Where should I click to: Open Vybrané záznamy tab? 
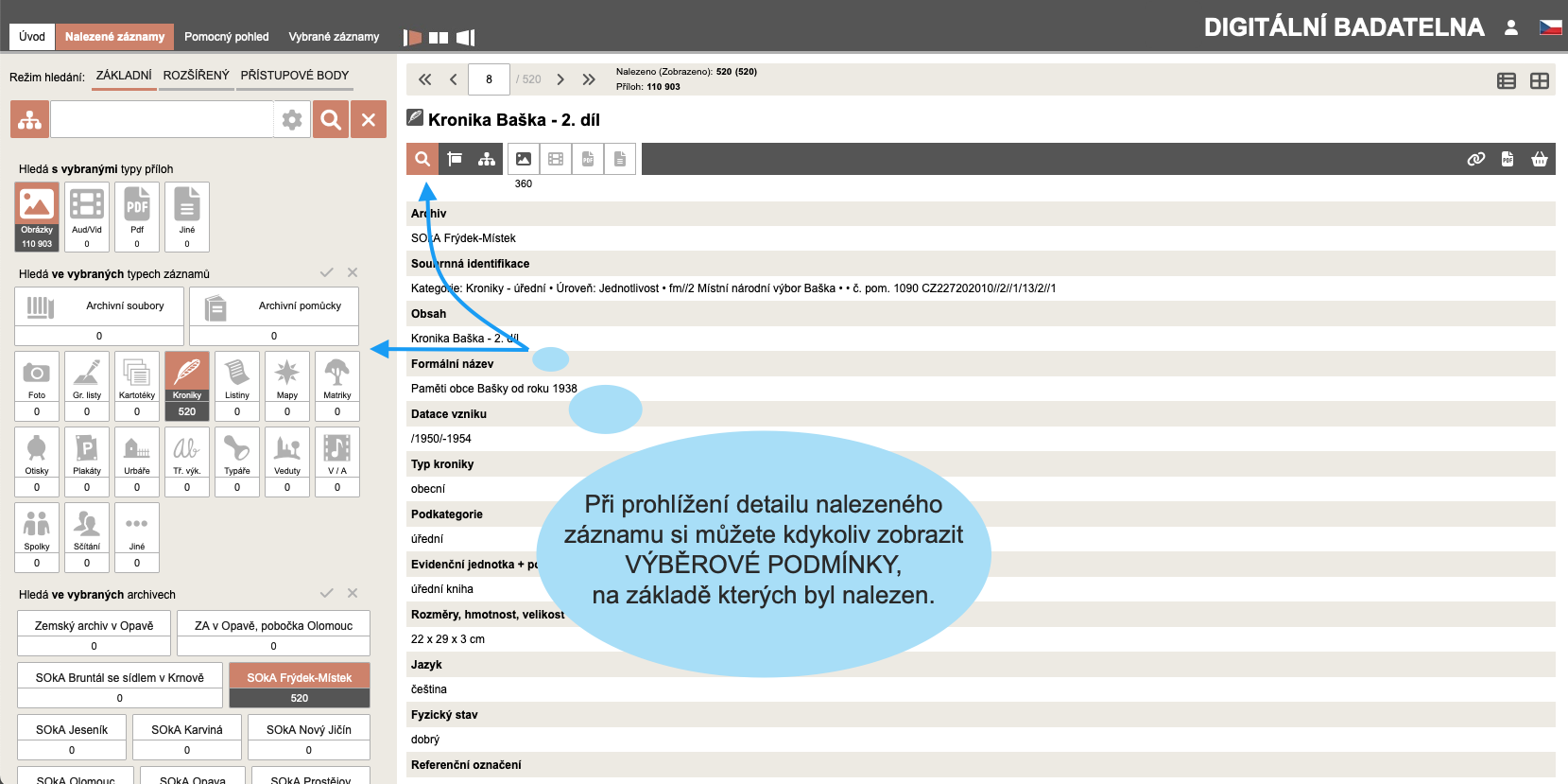(x=334, y=37)
